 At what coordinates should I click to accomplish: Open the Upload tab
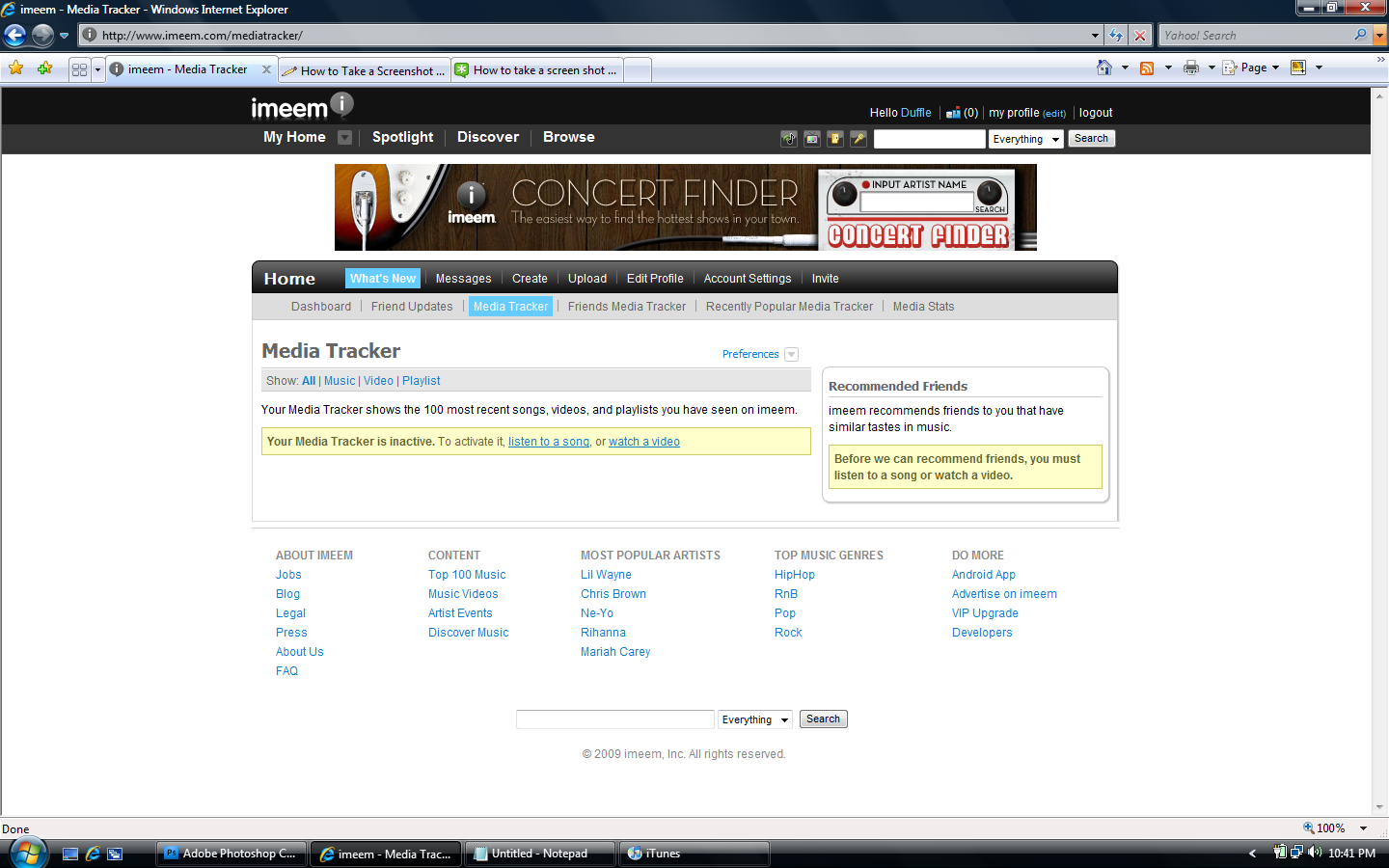point(587,279)
